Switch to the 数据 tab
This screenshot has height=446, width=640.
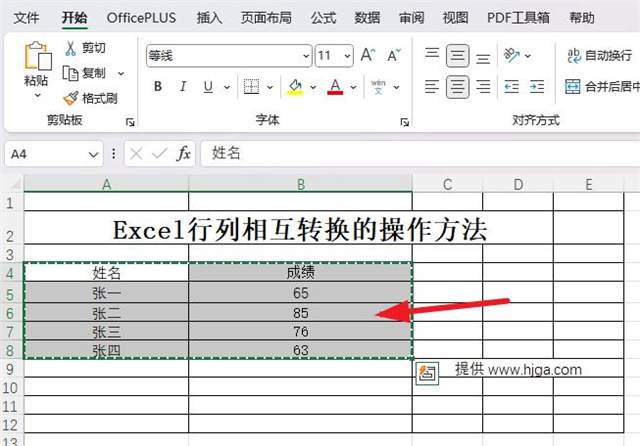pos(367,18)
